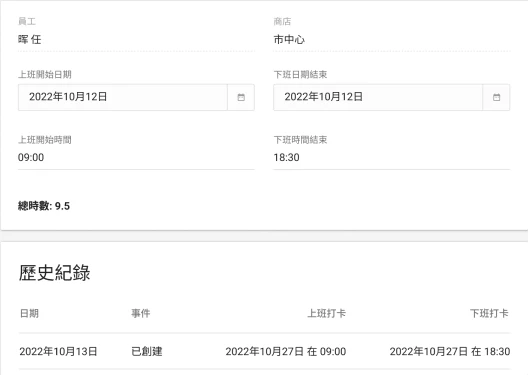Click the shift end date input field
Screen dimensions: 528x375
378,97
